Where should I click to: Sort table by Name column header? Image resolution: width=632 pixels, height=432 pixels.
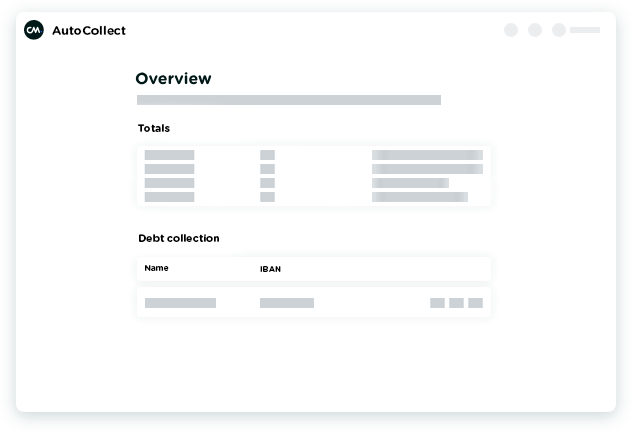click(x=156, y=268)
